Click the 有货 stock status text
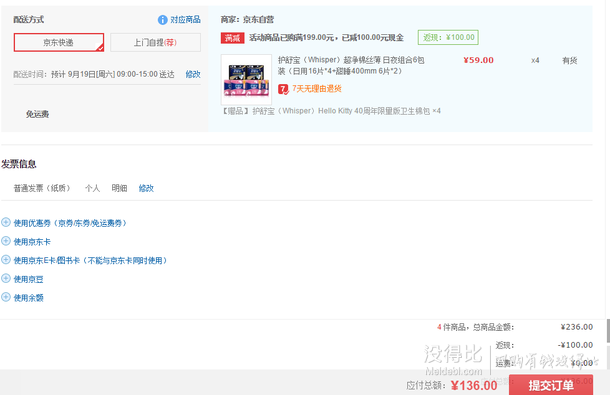 (x=570, y=60)
